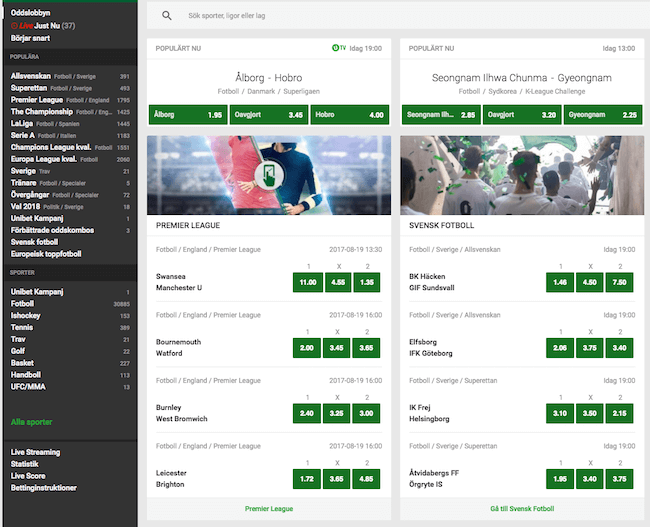This screenshot has height=527, width=650.
Task: Open IK Frej vs Helsingborg match
Action: coord(429,413)
